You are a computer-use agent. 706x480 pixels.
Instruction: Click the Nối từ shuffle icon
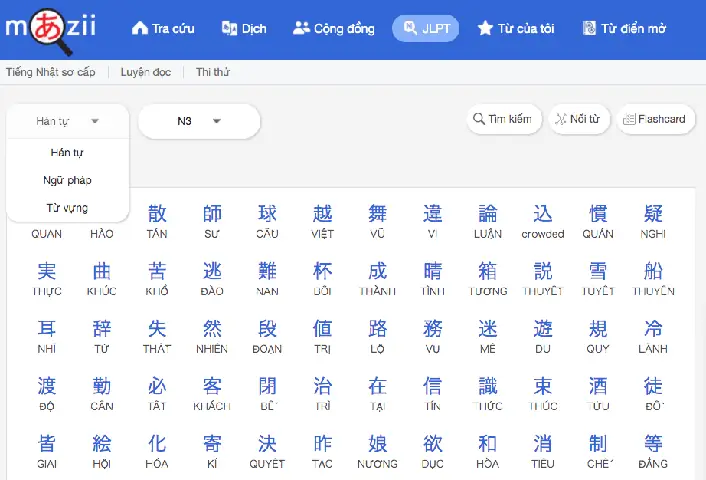click(x=561, y=119)
